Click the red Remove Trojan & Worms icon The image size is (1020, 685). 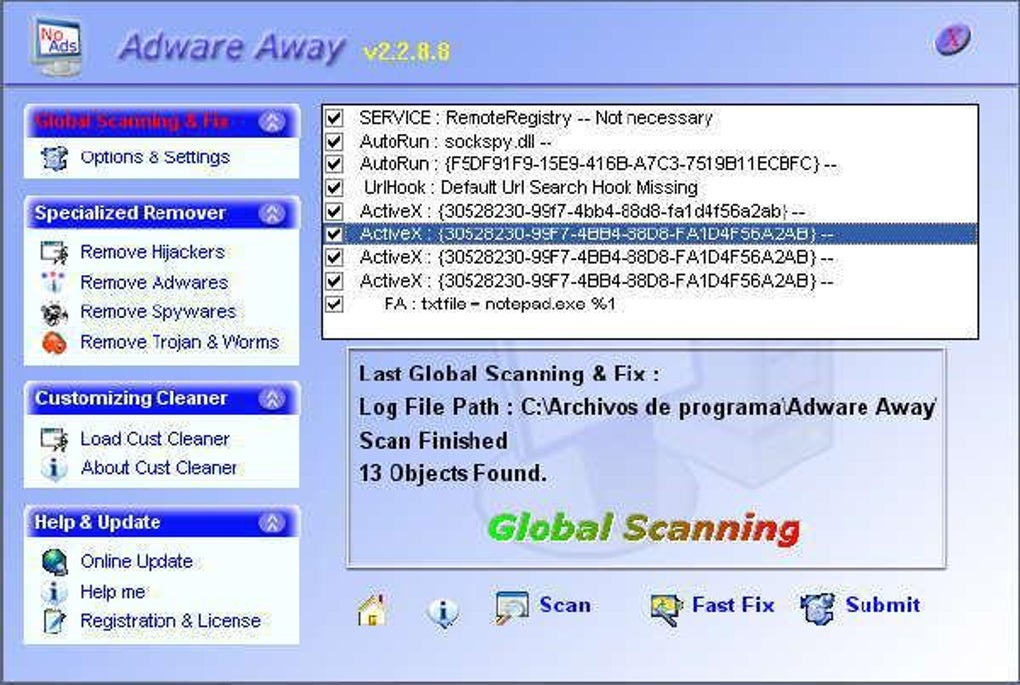53,342
